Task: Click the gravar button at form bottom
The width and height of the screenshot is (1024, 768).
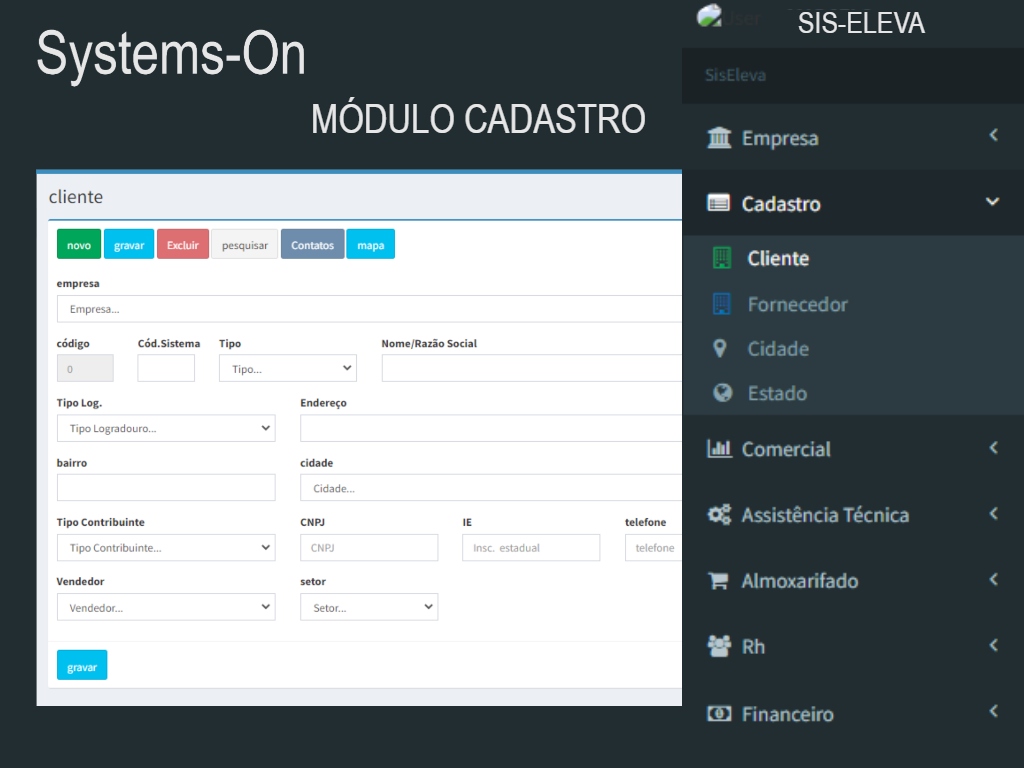Action: click(82, 665)
